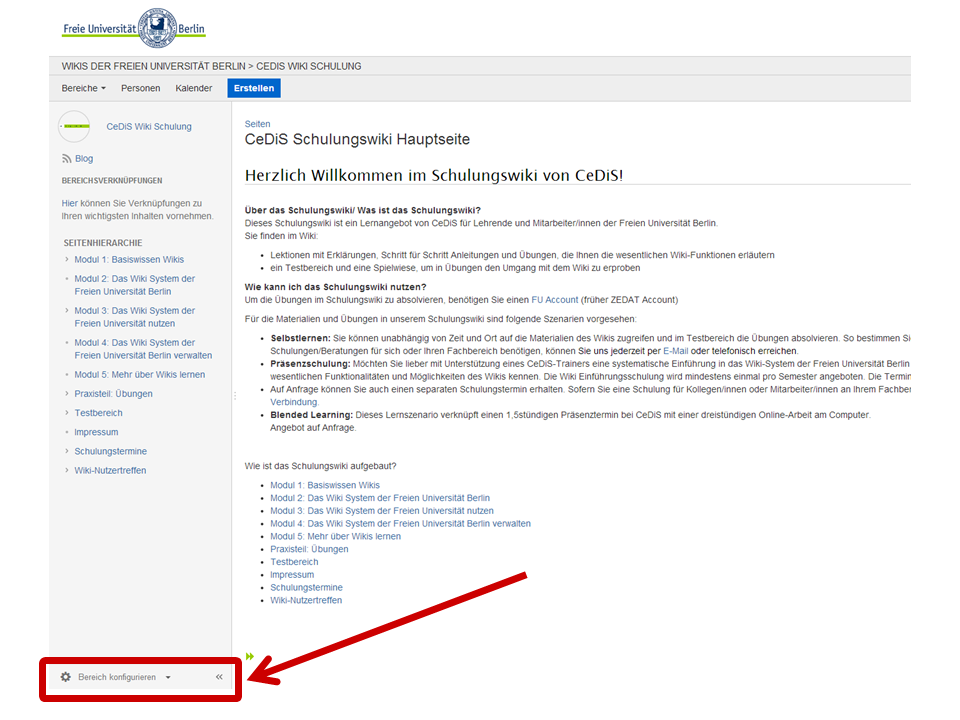960x720 pixels.
Task: Click the page title CeDiS Schulungswiki Hauptseite
Action: pyautogui.click(x=357, y=140)
